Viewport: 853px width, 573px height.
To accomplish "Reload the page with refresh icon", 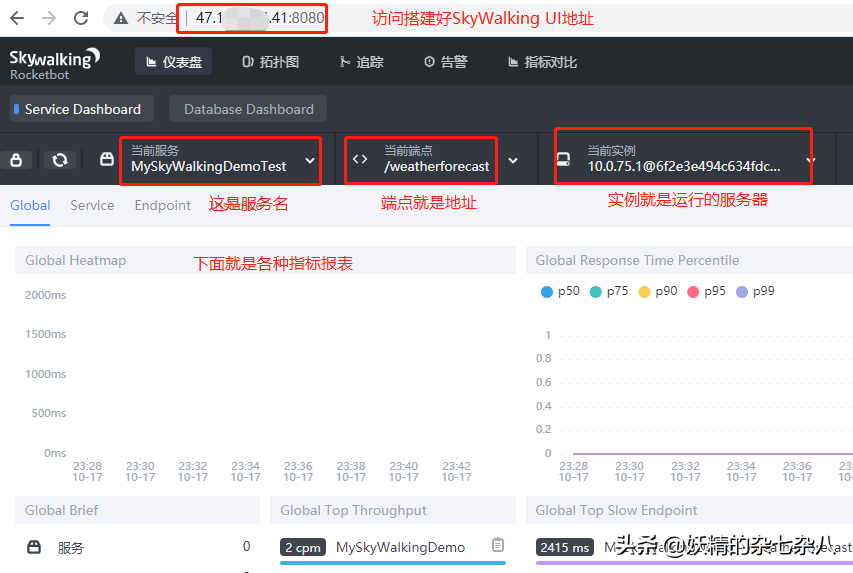I will (81, 19).
